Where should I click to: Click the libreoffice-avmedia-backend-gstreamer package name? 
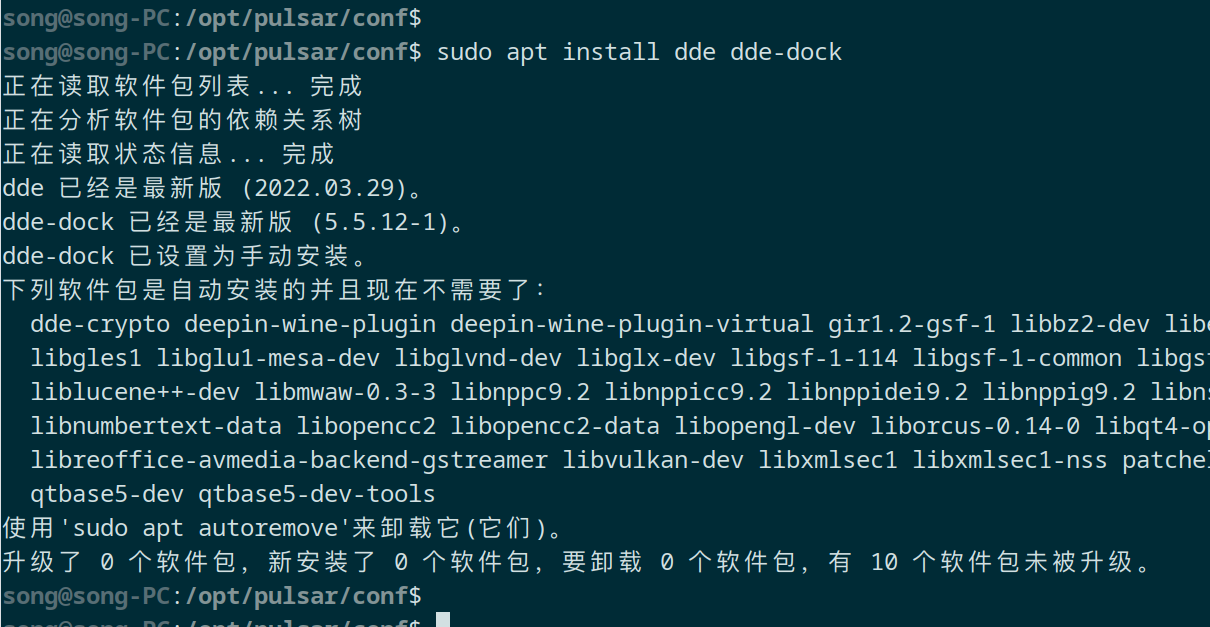coord(289,460)
